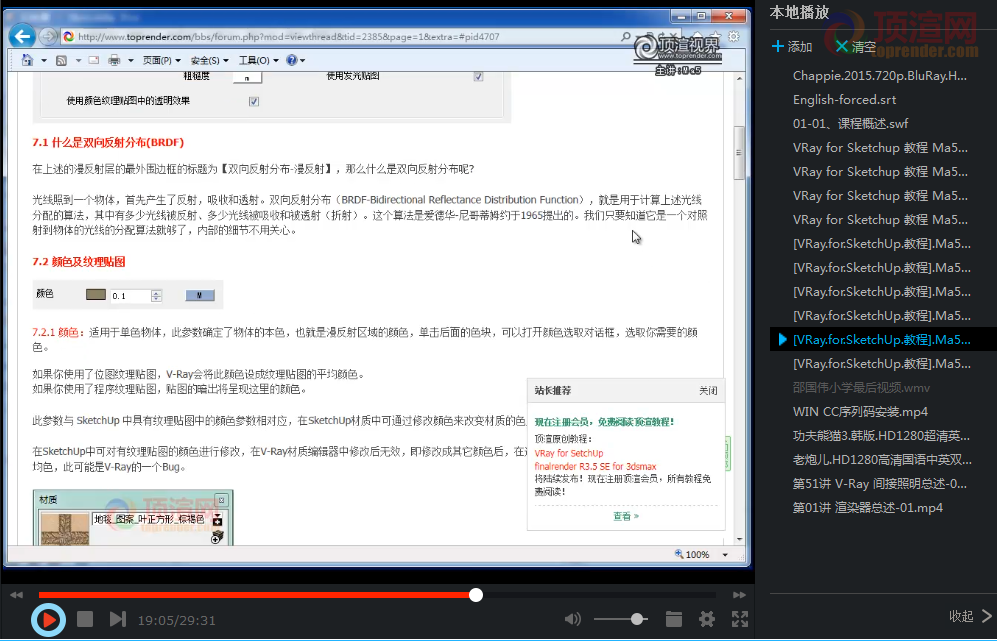
Task: Click the address bar search magnifier
Action: point(626,37)
